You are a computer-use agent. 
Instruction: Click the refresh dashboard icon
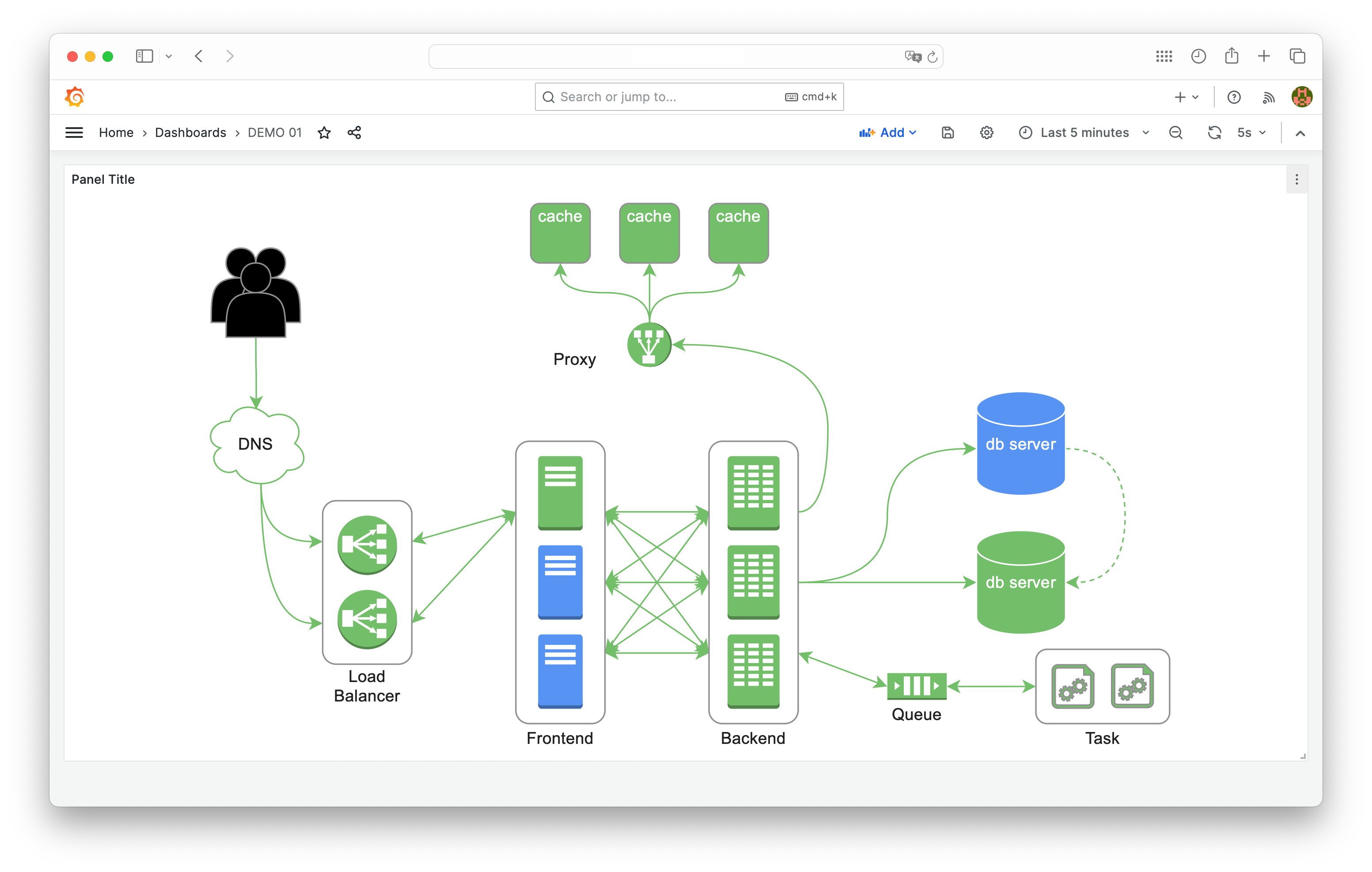point(1214,133)
